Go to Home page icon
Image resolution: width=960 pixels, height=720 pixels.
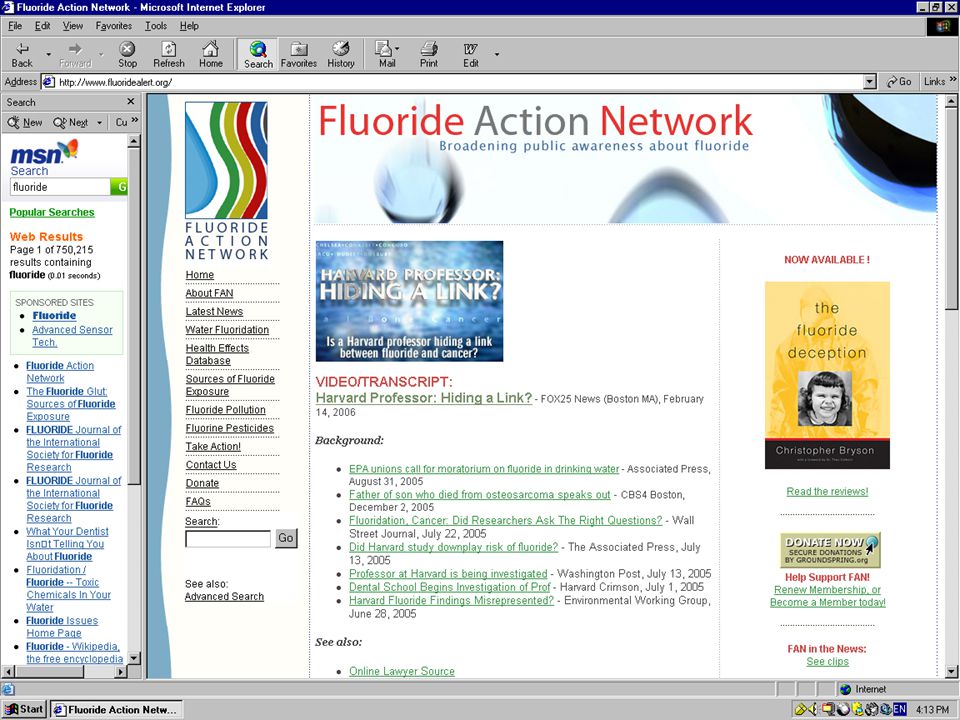click(211, 54)
